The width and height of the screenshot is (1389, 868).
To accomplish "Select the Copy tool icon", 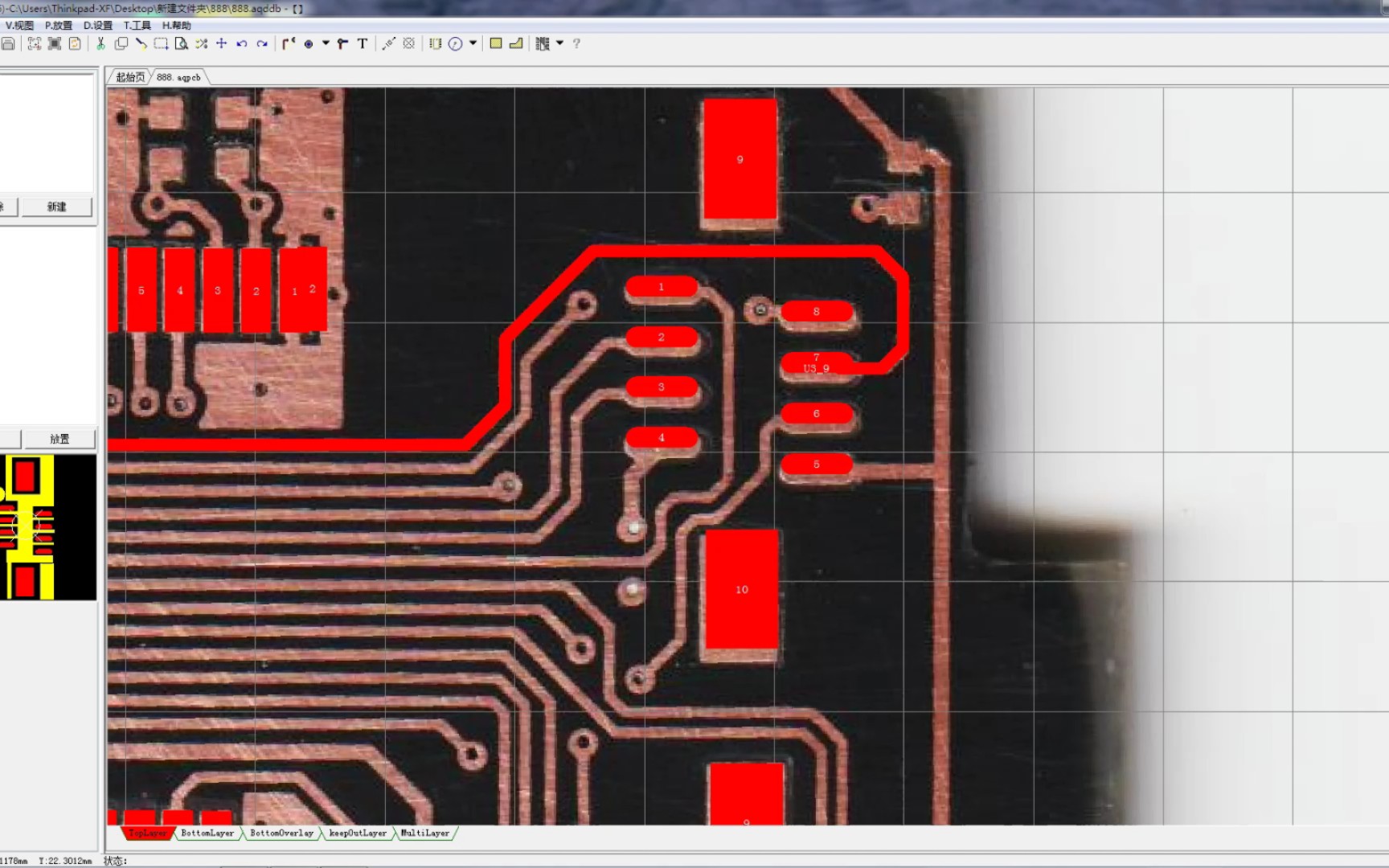I will coord(121,44).
